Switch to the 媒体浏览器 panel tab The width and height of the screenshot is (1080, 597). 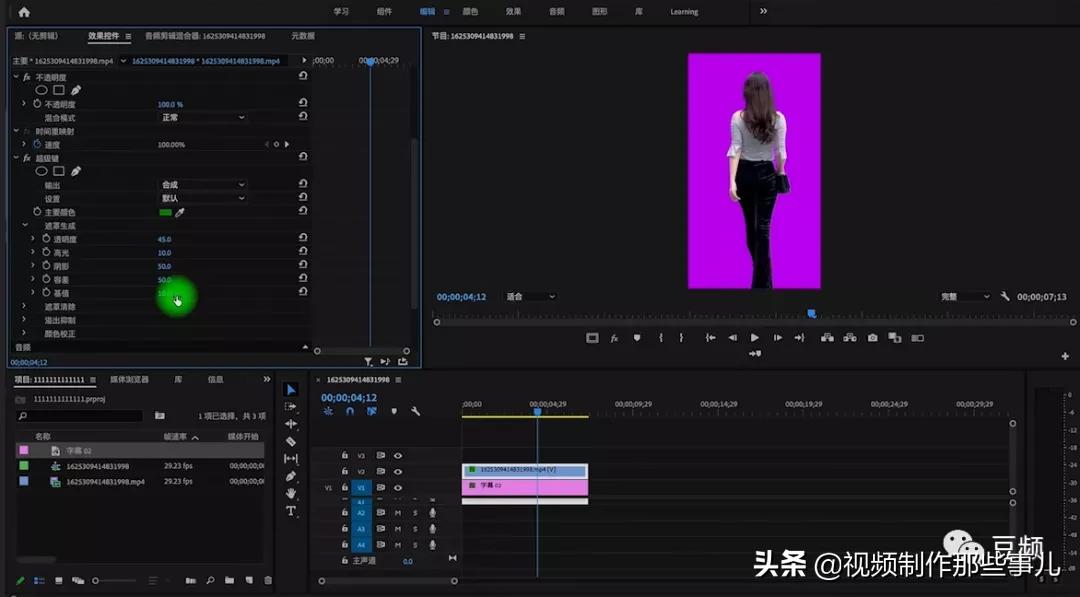[x=130, y=379]
